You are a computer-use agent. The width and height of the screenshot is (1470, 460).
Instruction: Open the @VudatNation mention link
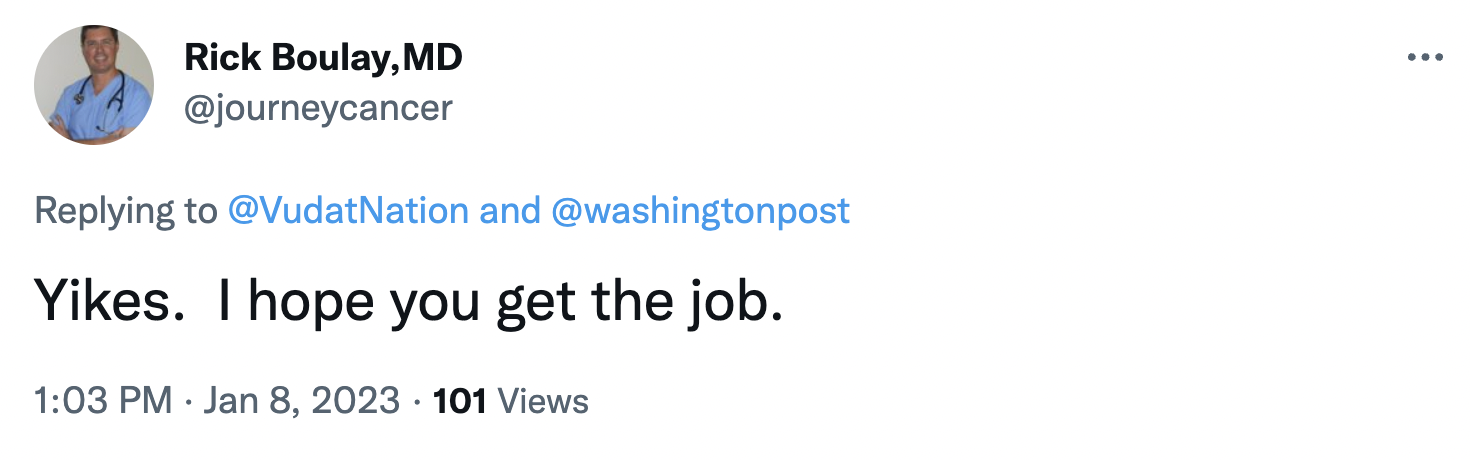coord(348,210)
